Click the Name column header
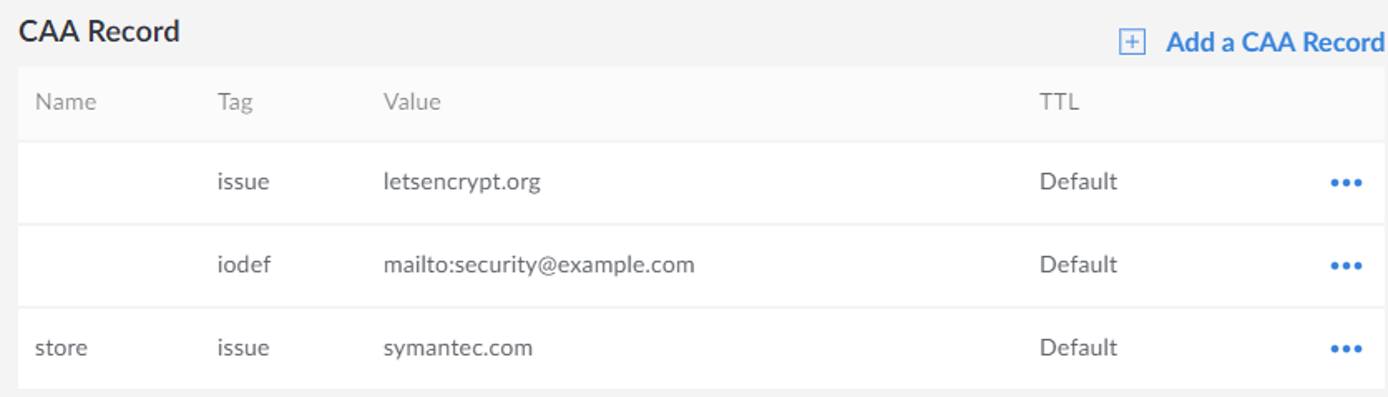This screenshot has width=1388, height=397. tap(66, 102)
